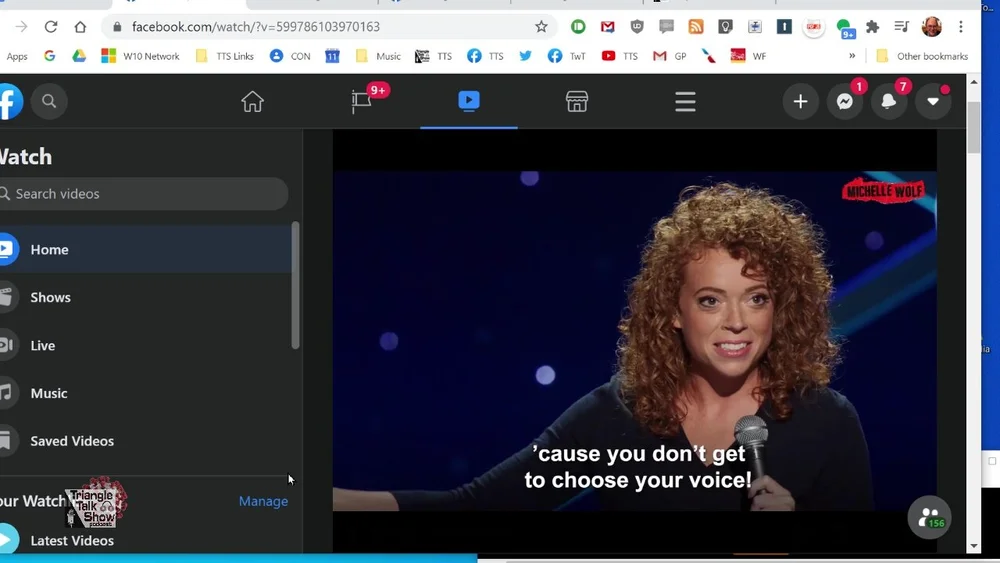Image resolution: width=1000 pixels, height=563 pixels.
Task: Open Music in Watch sidebar
Action: (x=145, y=393)
